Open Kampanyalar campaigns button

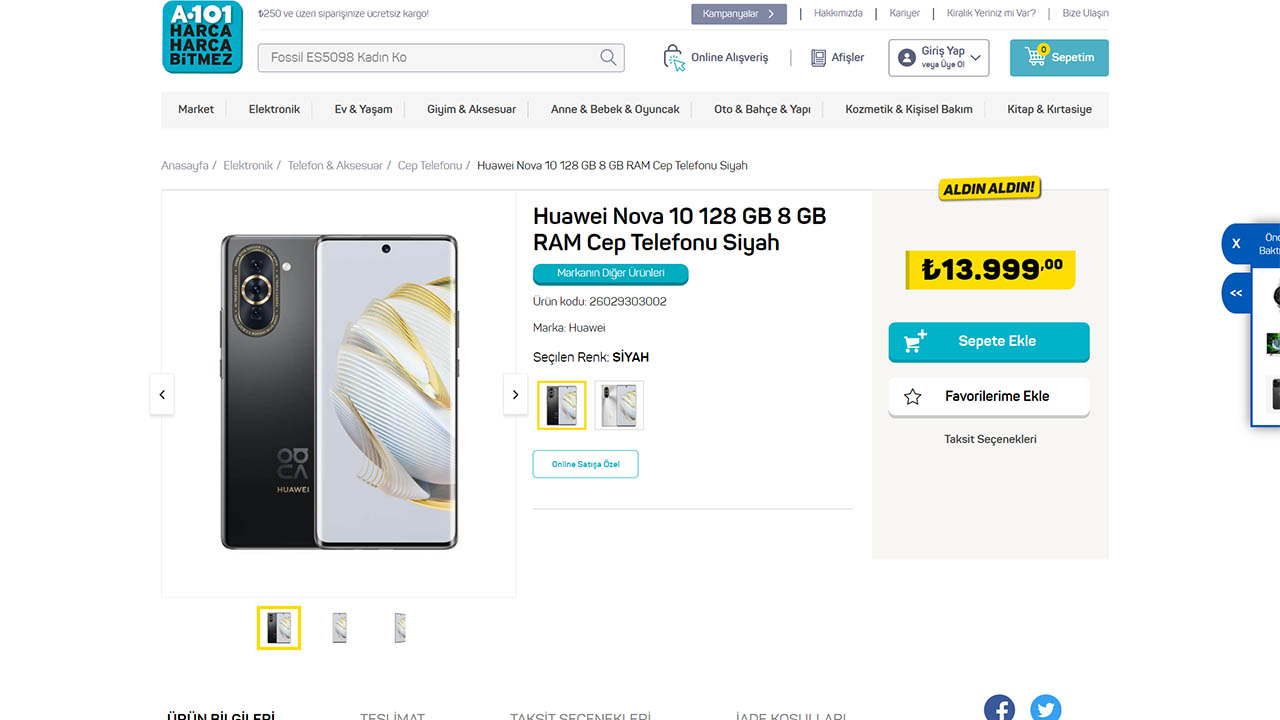pos(738,14)
